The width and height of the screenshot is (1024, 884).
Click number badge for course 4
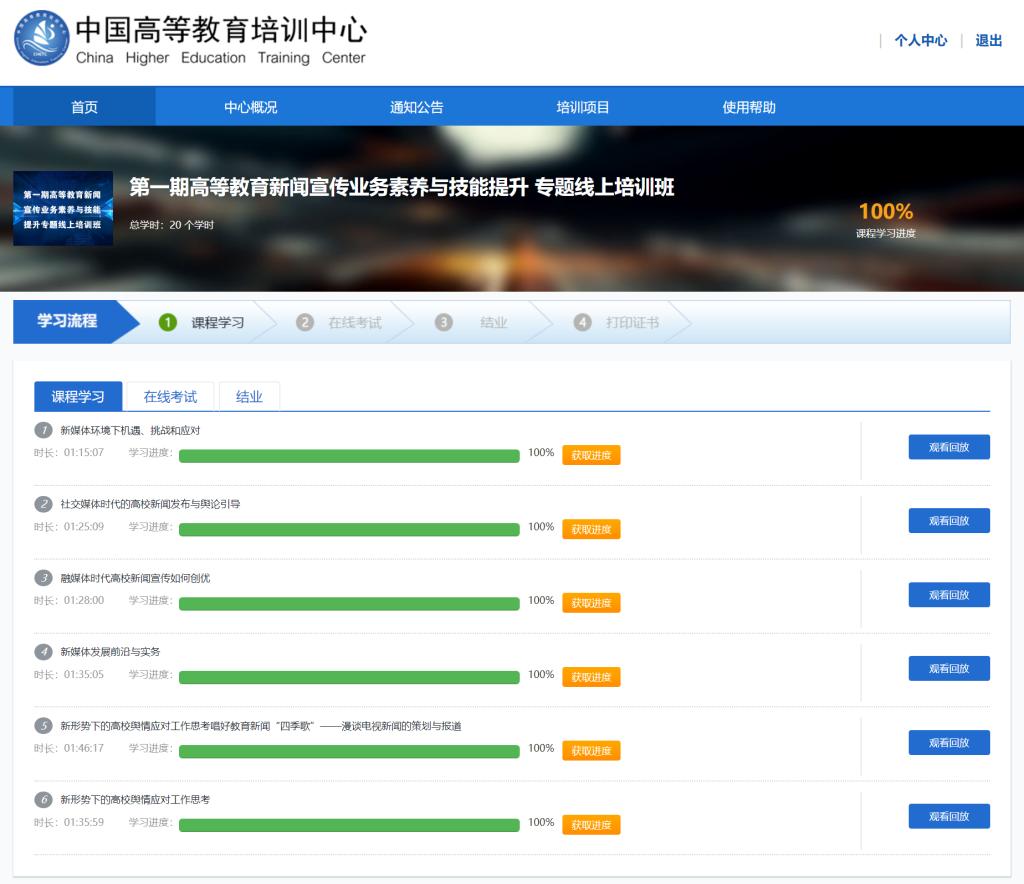click(x=43, y=652)
